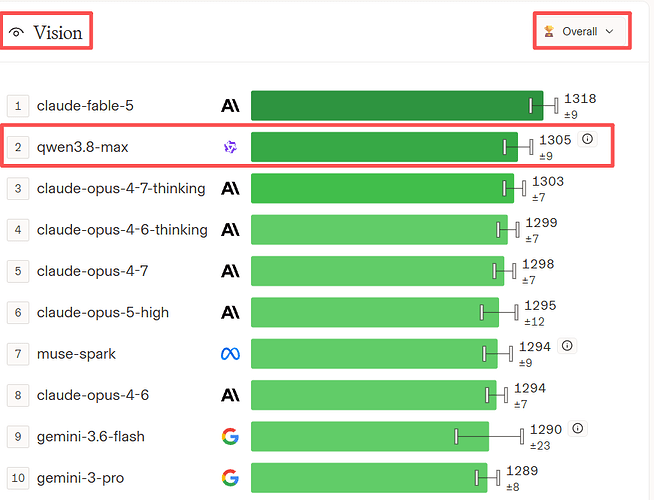Select the claude-opus-4-6 model name
654x500 pixels.
93,395
